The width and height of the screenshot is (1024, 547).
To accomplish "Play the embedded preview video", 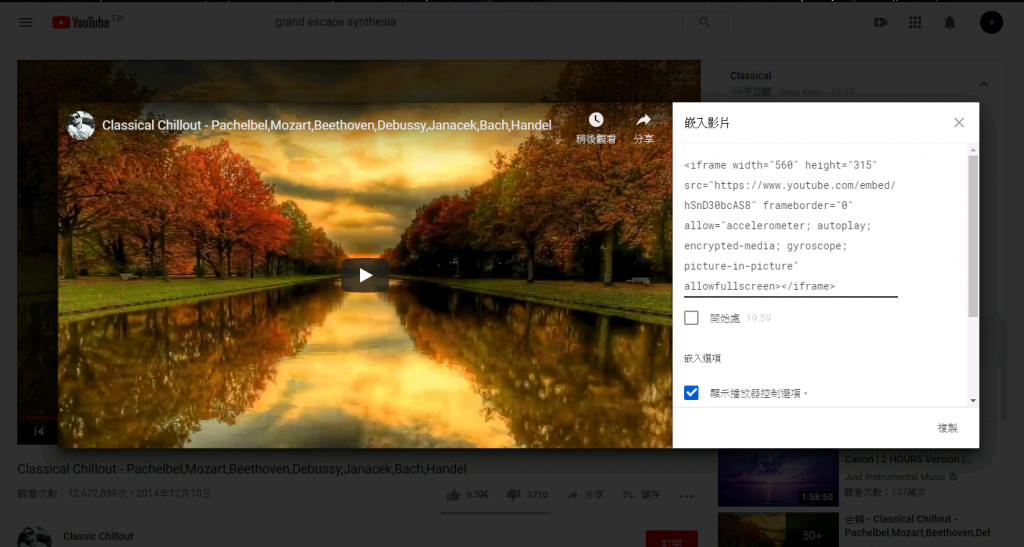I will click(365, 275).
